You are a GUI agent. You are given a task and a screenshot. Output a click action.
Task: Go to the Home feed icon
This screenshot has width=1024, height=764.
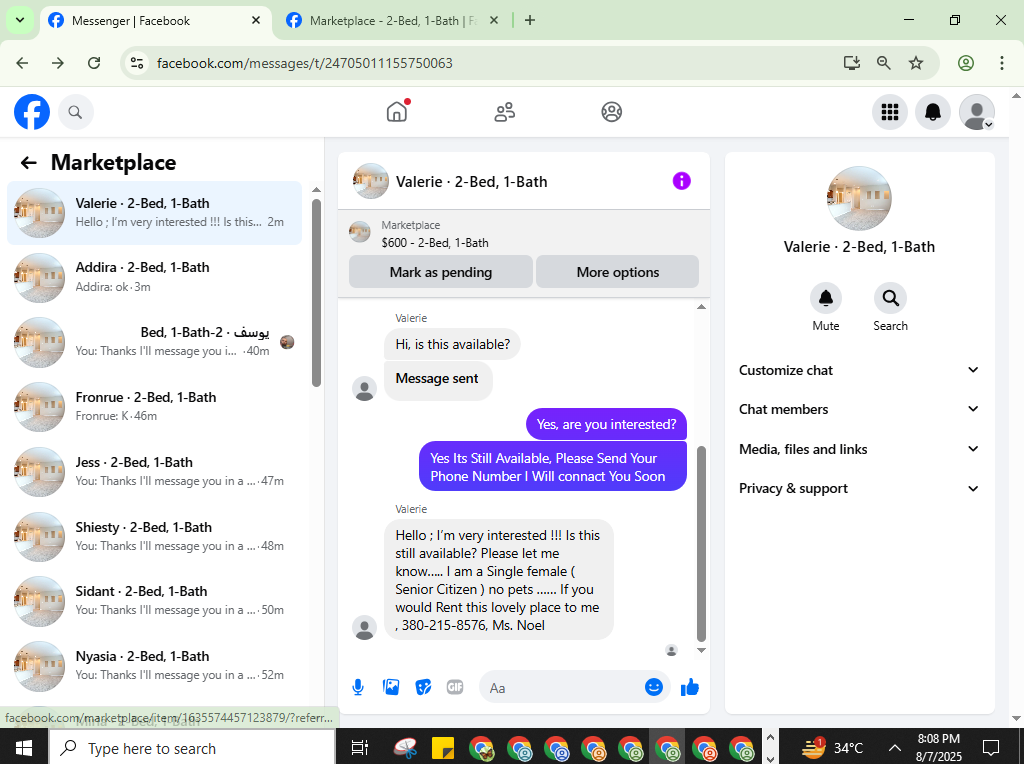click(397, 112)
